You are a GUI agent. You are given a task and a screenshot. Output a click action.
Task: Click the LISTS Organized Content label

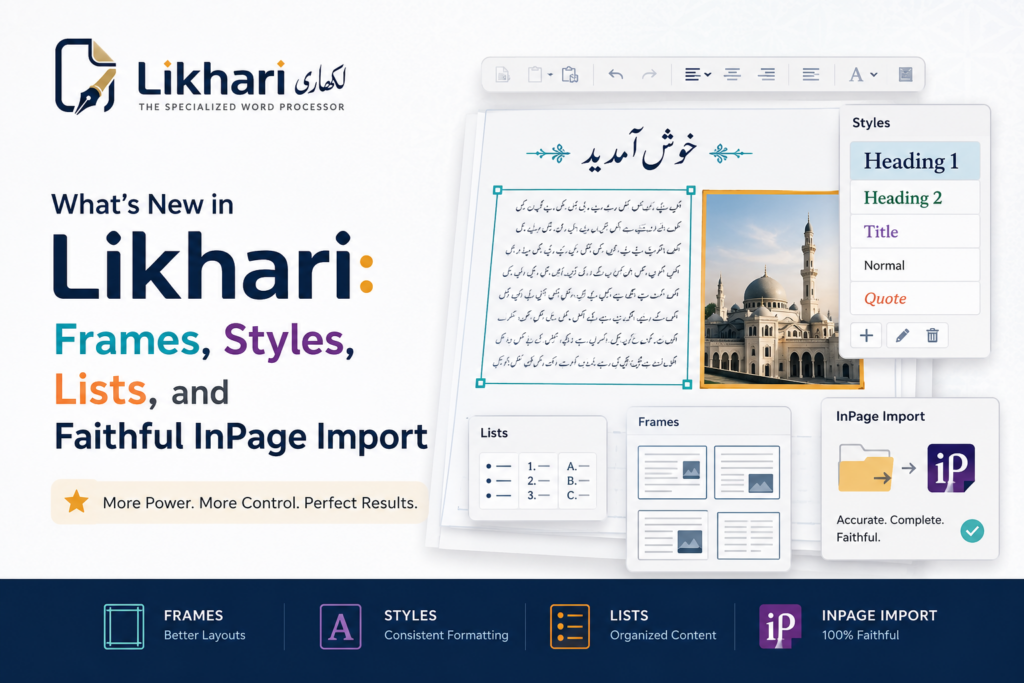click(663, 625)
